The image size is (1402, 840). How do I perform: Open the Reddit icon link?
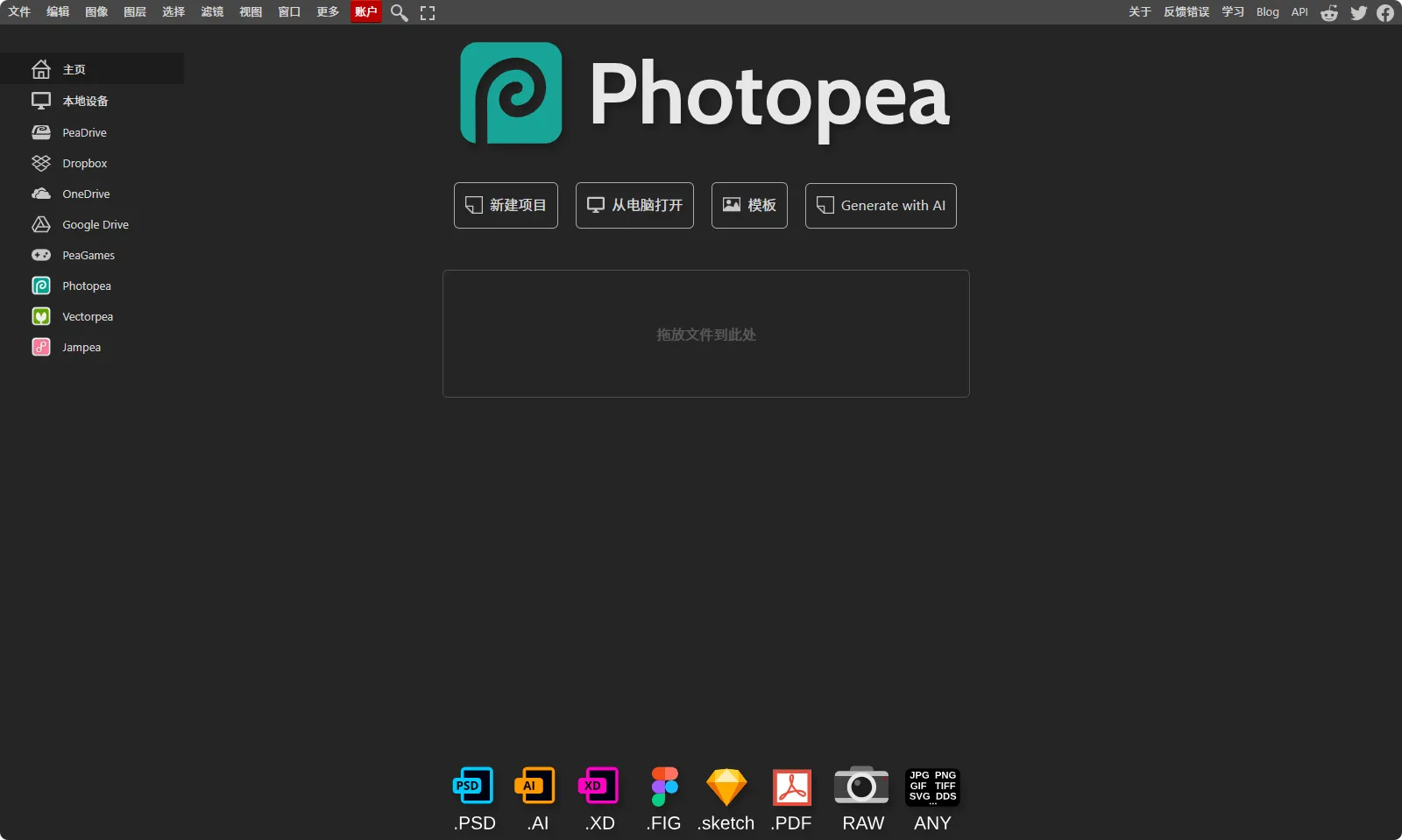[1329, 13]
